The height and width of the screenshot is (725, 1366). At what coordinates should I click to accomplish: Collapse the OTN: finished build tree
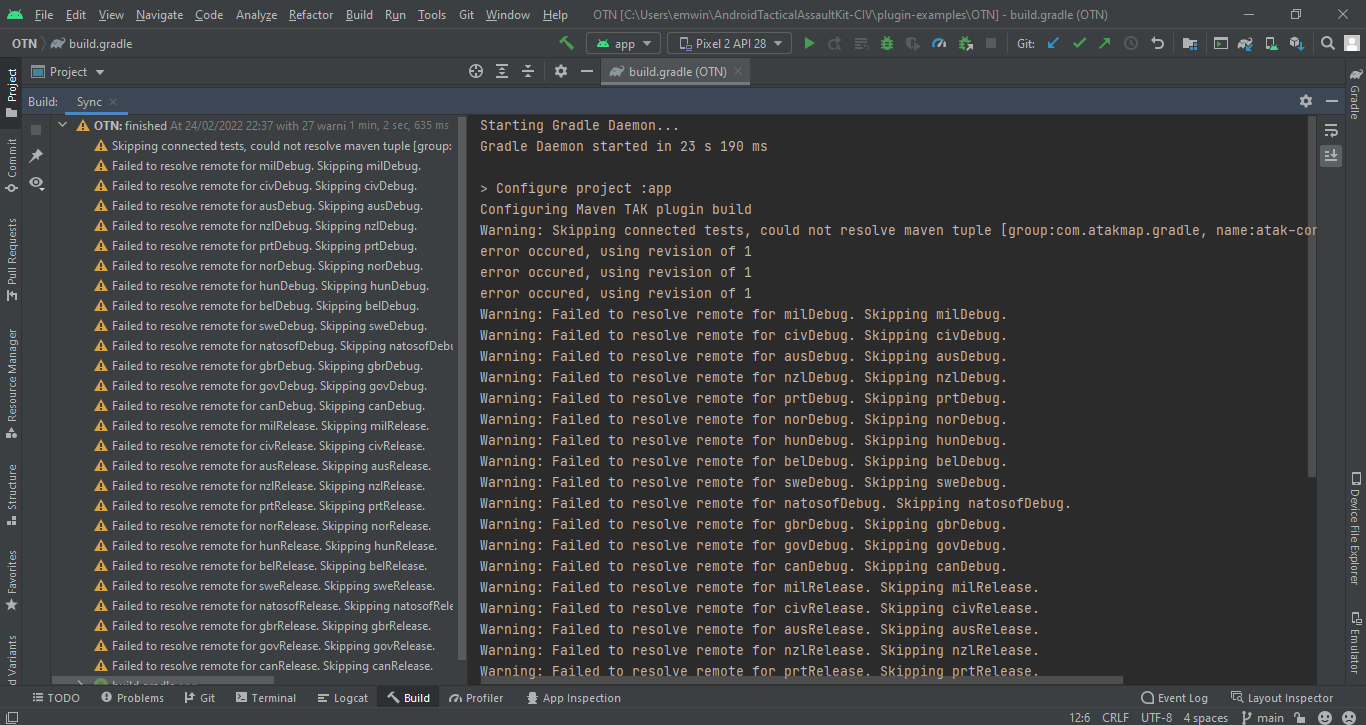62,124
